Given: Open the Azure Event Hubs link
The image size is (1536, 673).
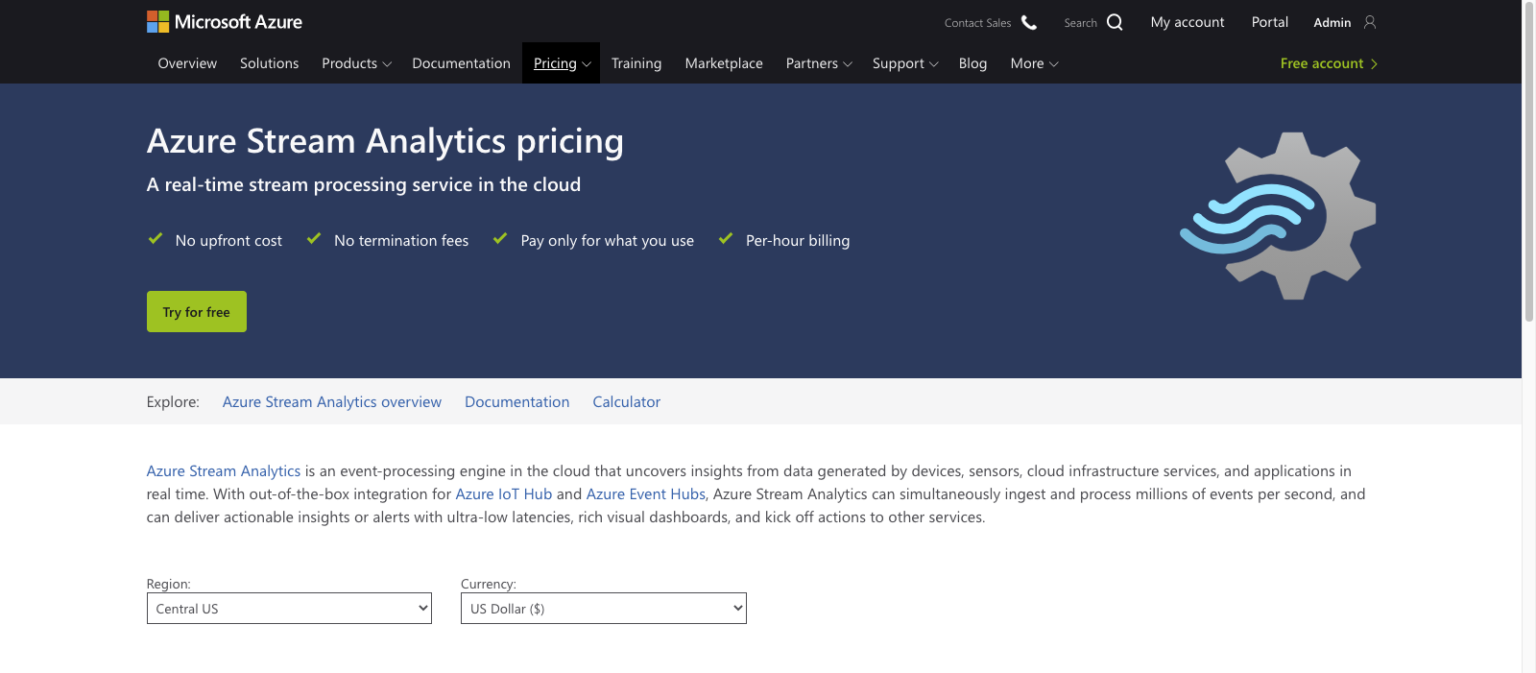Looking at the screenshot, I should point(645,493).
